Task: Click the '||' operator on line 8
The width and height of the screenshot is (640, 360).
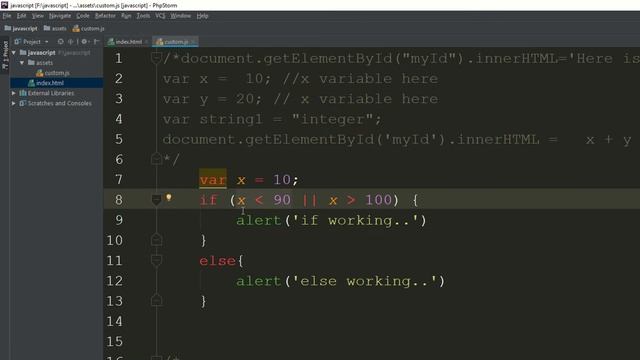Action: 309,200
